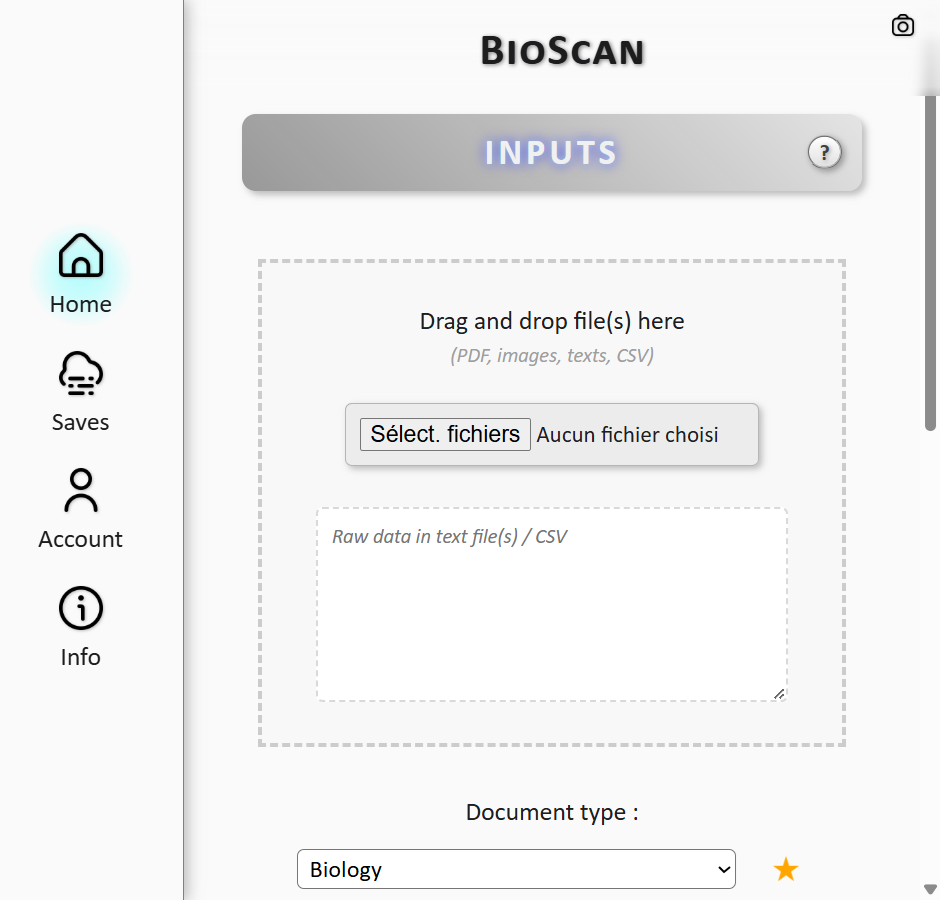The image size is (940, 900).
Task: Click the camera icon at top right
Action: (x=903, y=25)
